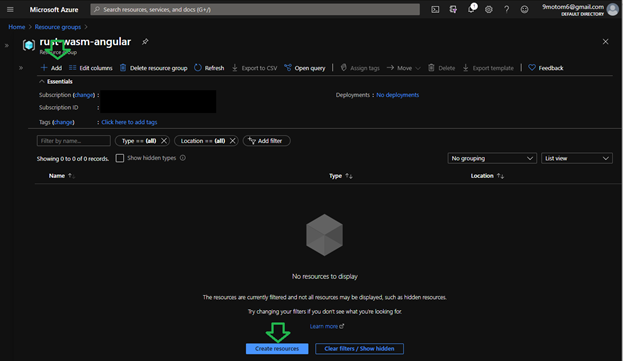Viewport: 623px width, 361px height.
Task: Open the notifications bell
Action: click(x=471, y=9)
